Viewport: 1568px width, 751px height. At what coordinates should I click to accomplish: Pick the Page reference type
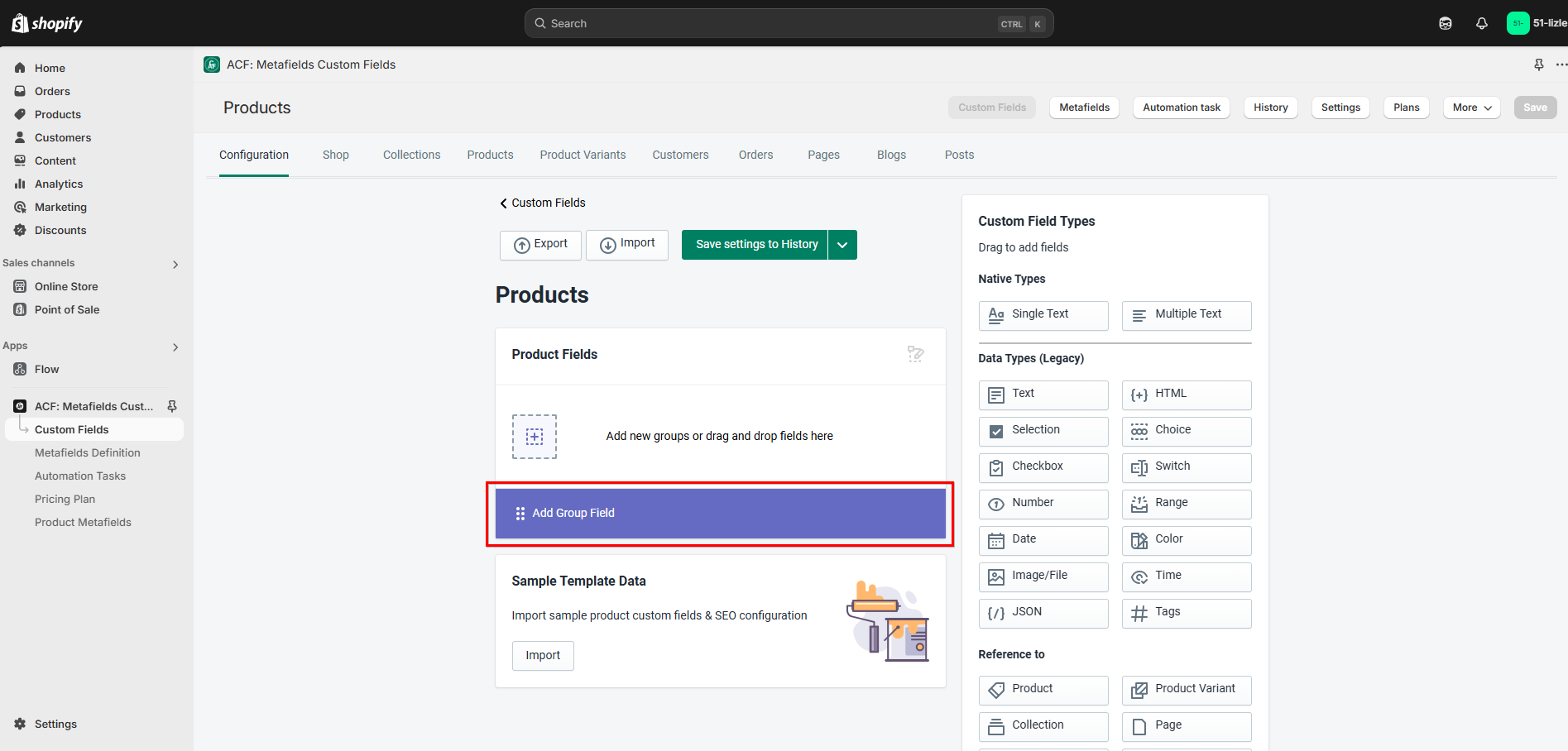[x=1187, y=726]
